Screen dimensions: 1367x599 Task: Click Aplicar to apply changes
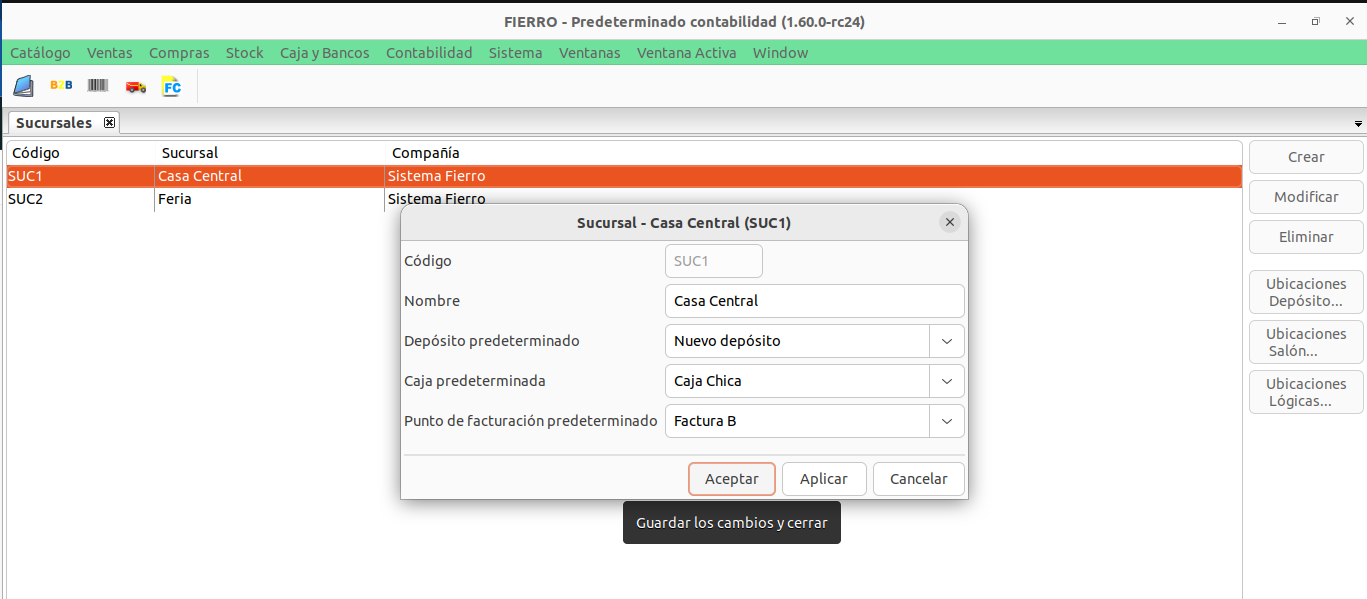[x=823, y=479]
